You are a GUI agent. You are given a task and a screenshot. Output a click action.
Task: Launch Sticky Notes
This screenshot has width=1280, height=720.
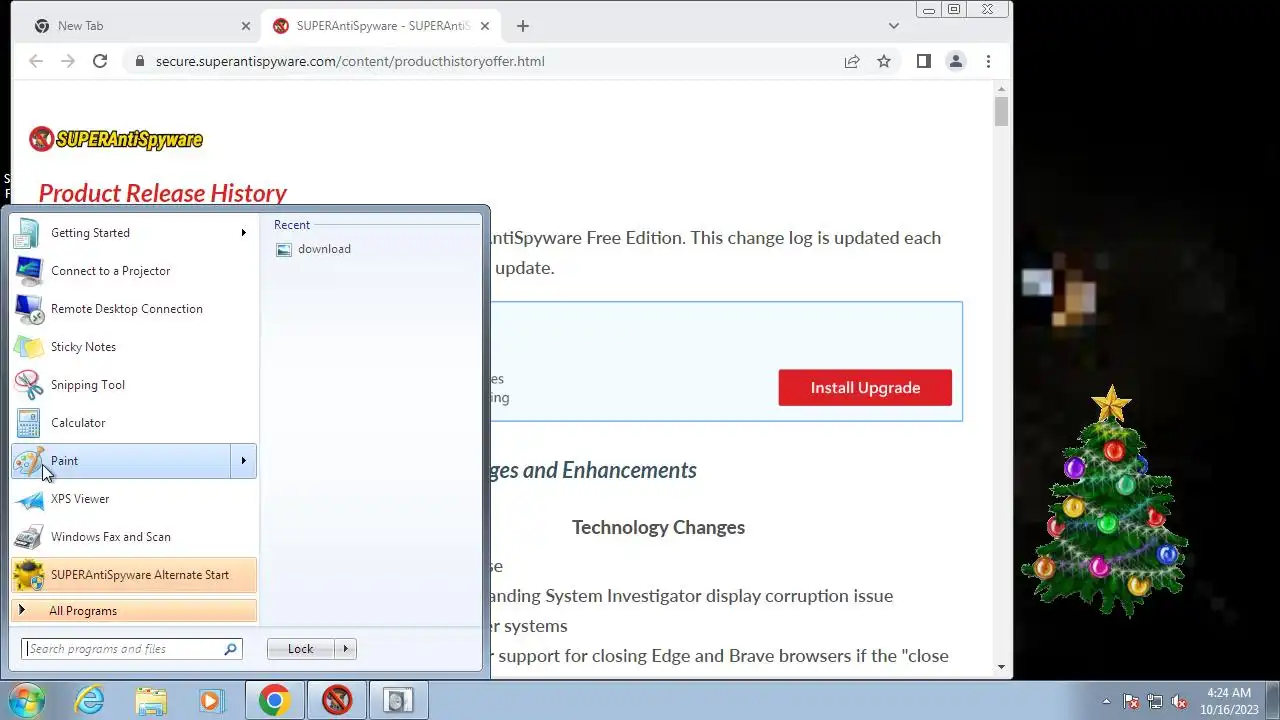[134, 347]
